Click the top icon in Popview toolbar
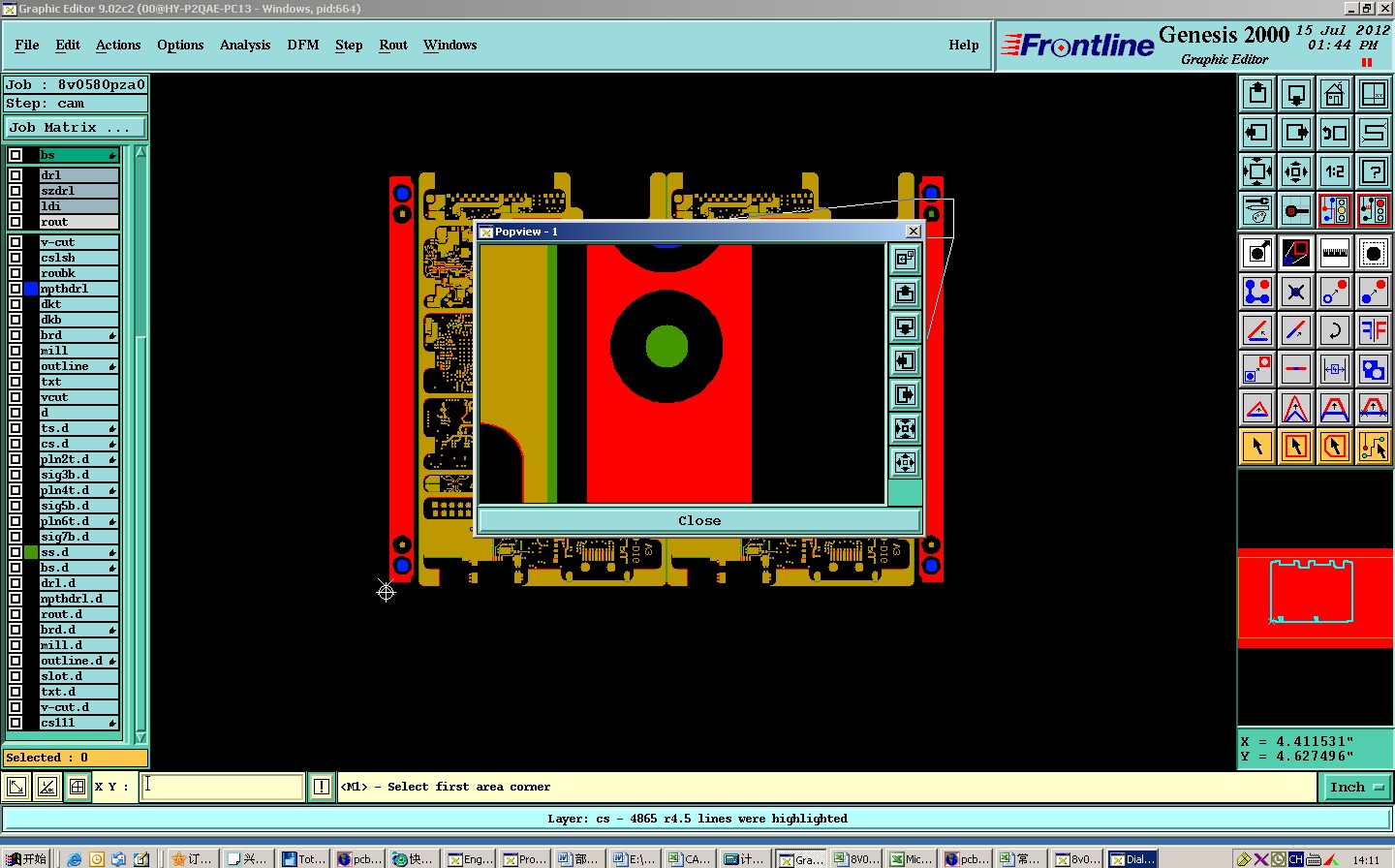Viewport: 1395px width, 868px height. (905, 259)
